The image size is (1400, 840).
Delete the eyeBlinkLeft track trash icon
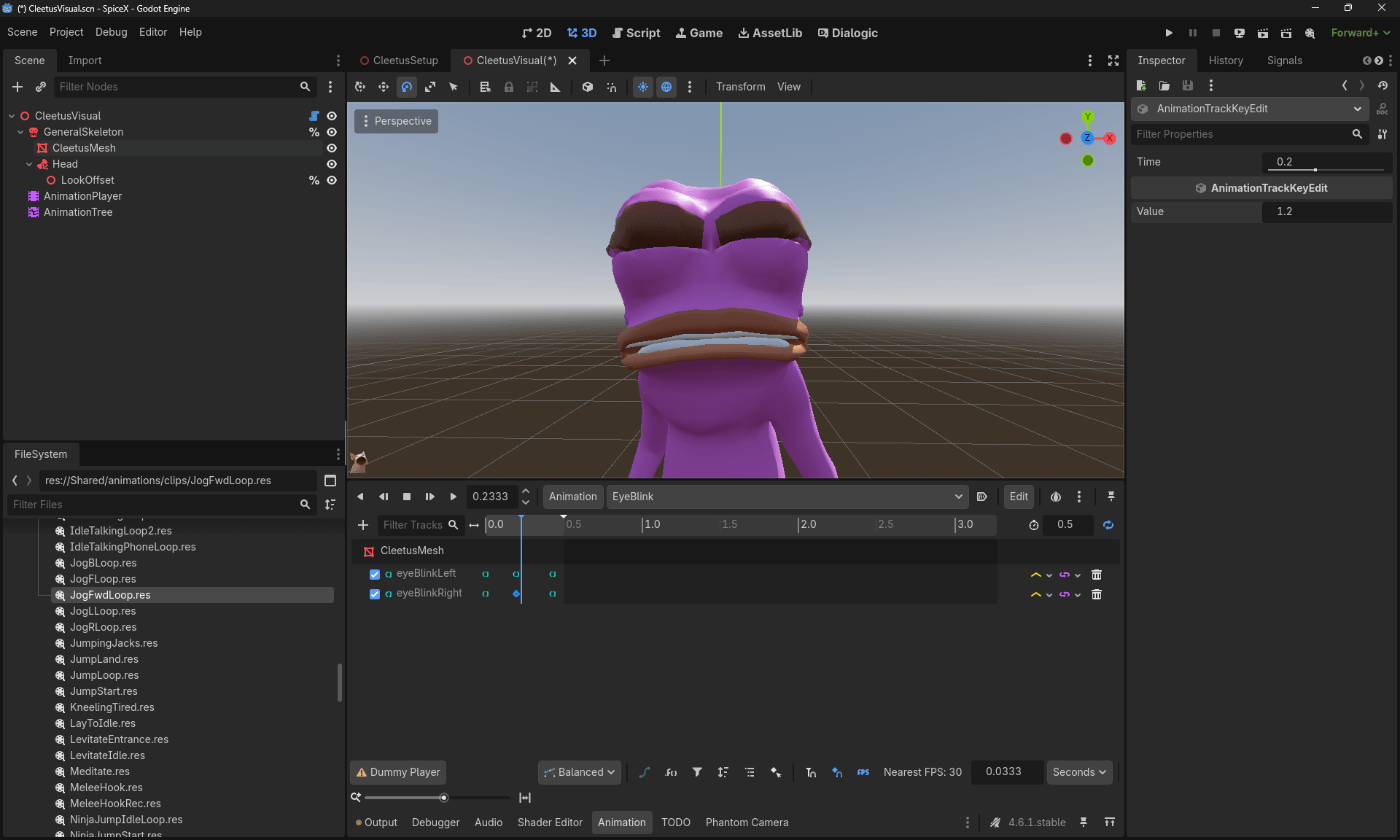point(1097,575)
